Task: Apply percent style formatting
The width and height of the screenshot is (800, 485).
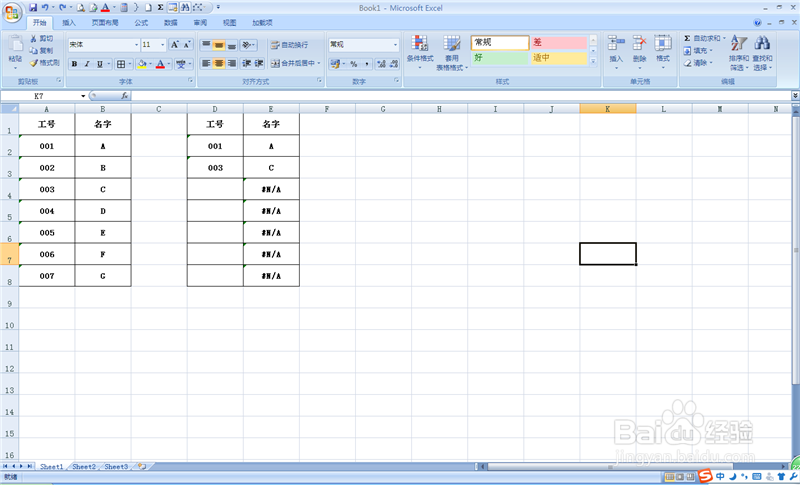Action: [354, 64]
